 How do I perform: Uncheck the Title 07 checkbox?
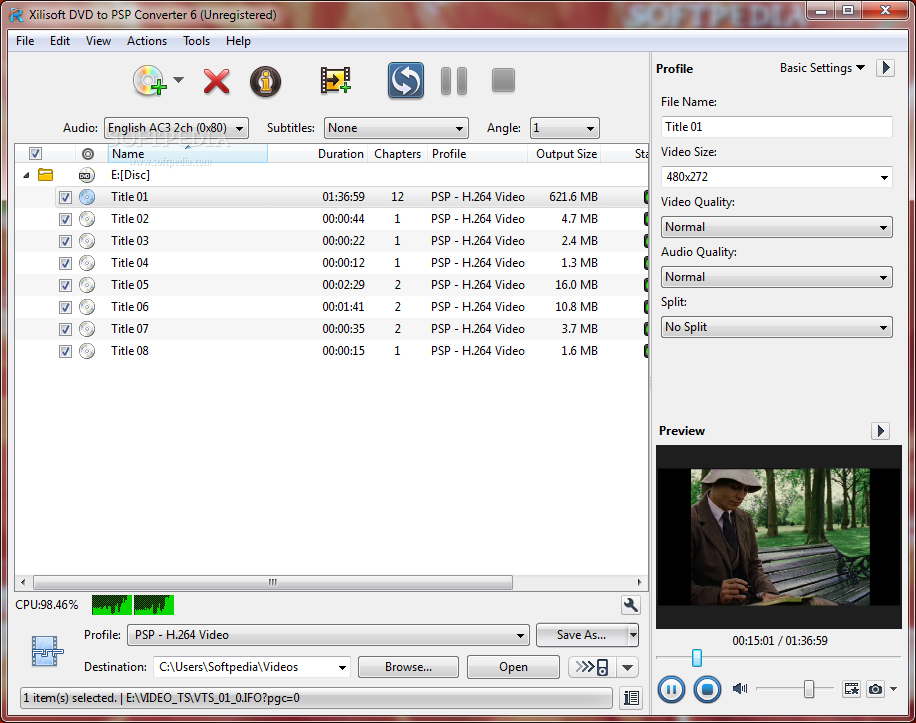pos(65,329)
